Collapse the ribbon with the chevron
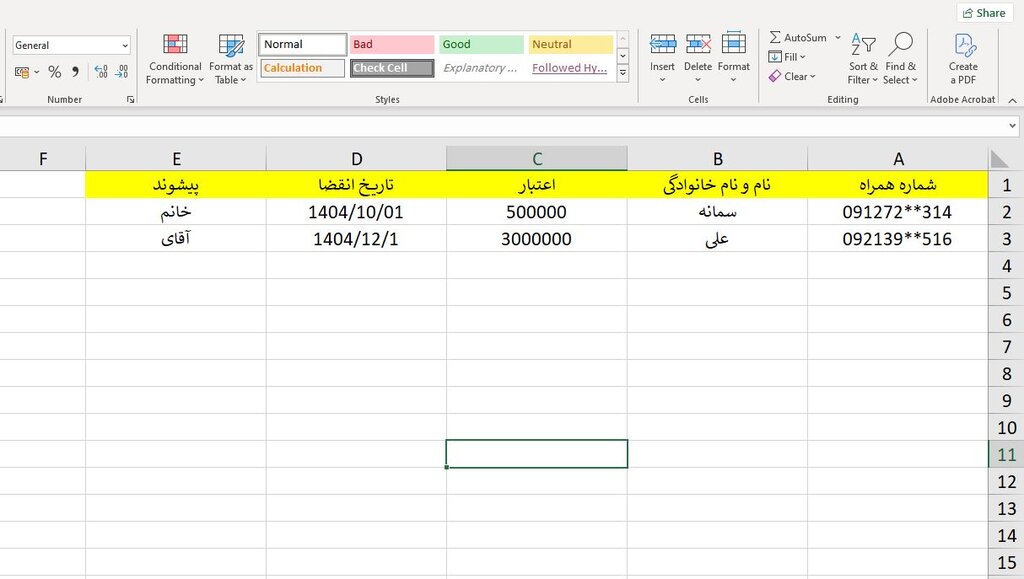 coord(1012,100)
